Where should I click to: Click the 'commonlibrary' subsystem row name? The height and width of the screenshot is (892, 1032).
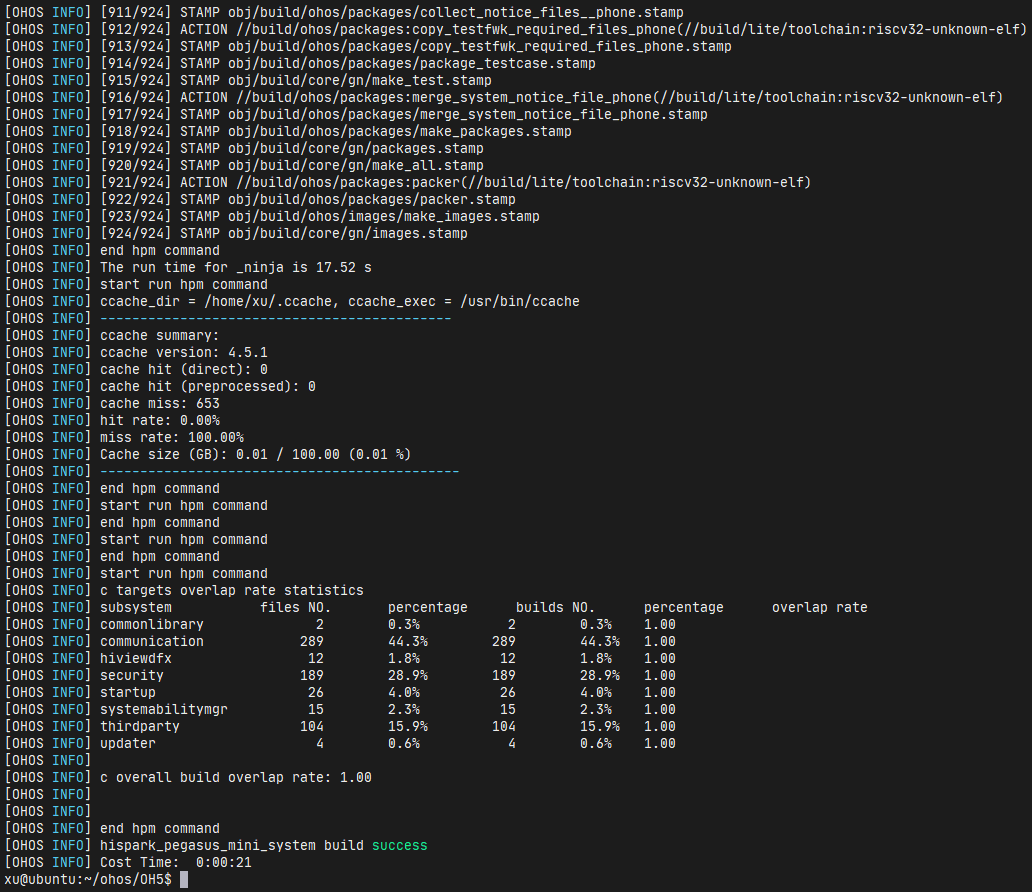click(152, 624)
